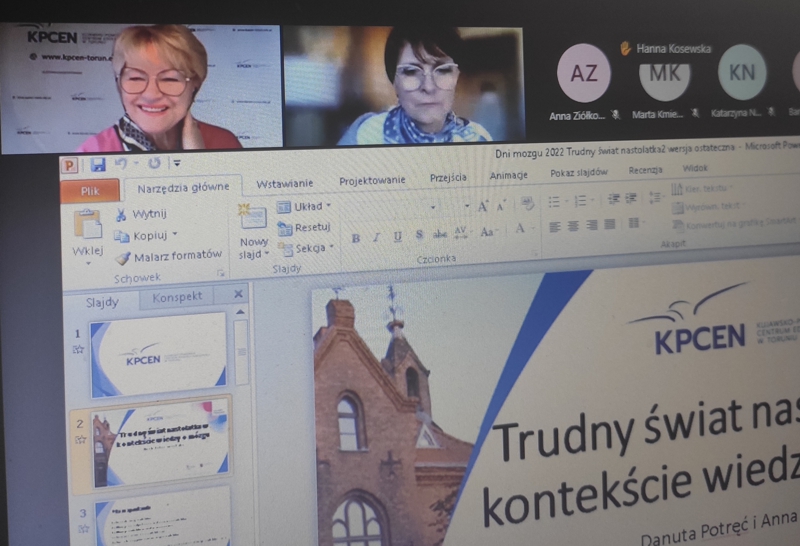Open the Układ layout dropdown
Image resolution: width=800 pixels, height=546 pixels.
303,207
